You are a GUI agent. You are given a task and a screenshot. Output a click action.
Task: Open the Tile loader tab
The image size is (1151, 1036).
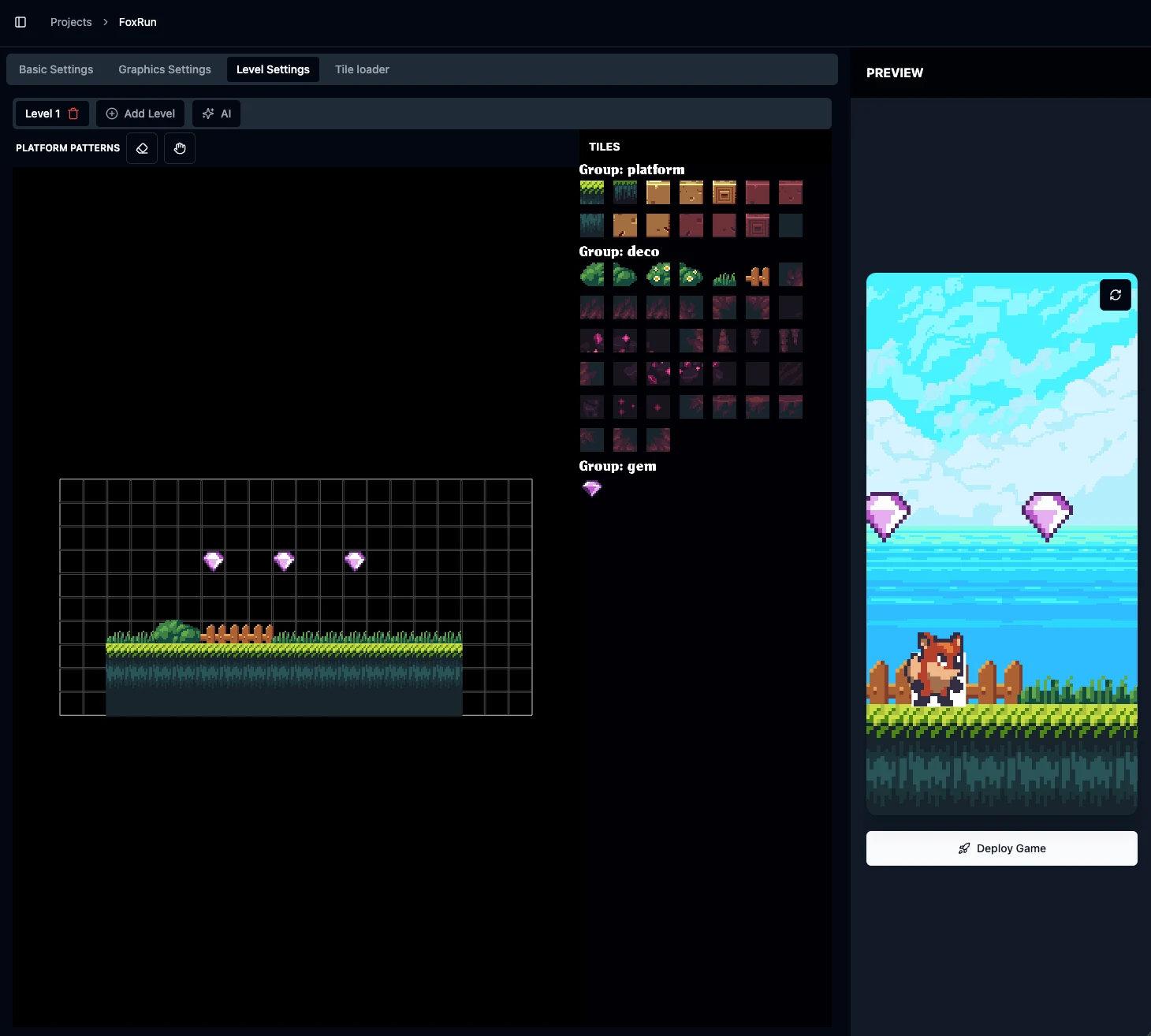(362, 69)
